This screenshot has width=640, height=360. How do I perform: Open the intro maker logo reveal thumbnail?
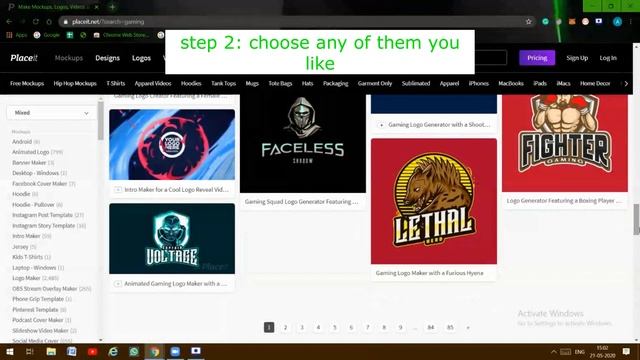click(x=172, y=144)
